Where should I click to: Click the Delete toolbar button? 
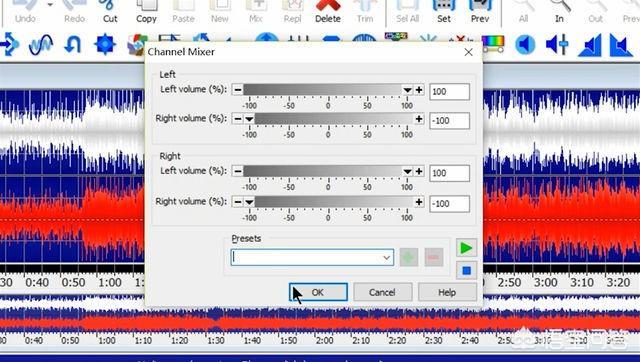click(328, 12)
